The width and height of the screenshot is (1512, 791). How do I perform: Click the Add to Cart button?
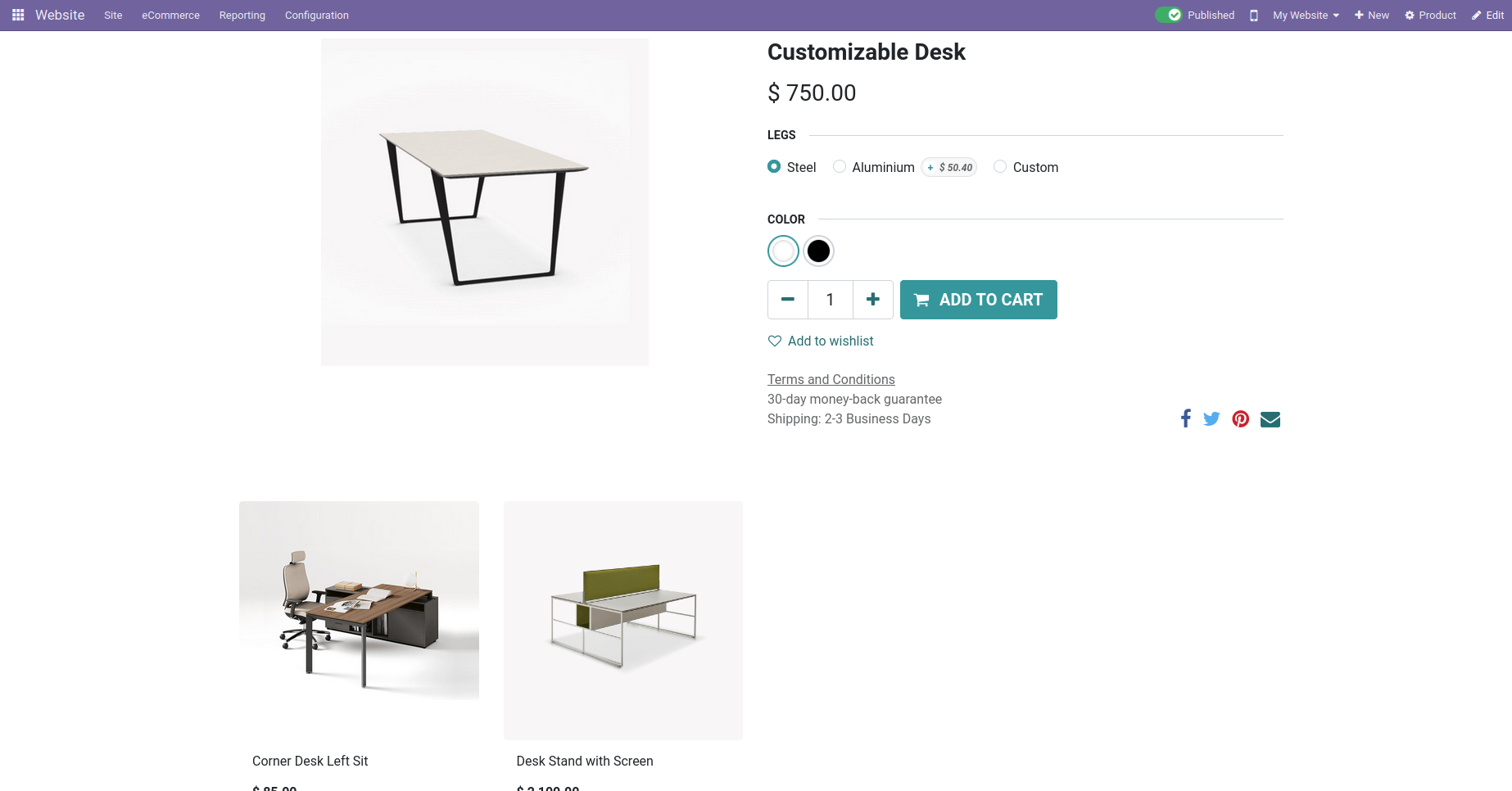[x=978, y=300]
